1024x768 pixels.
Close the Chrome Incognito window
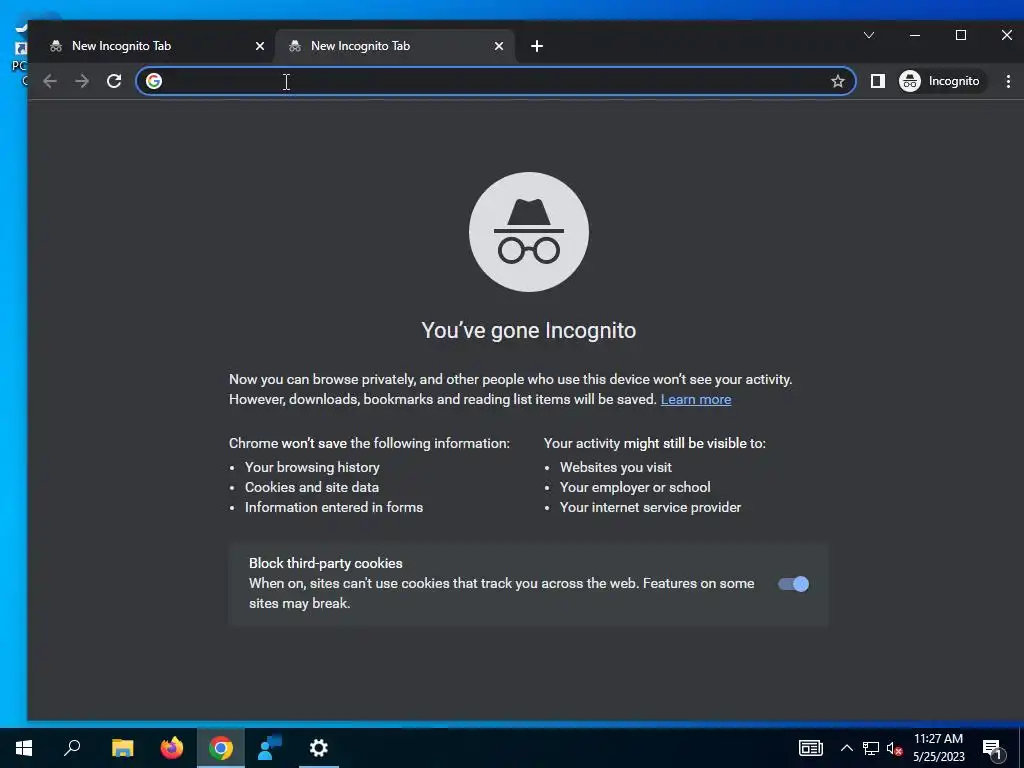tap(1006, 35)
